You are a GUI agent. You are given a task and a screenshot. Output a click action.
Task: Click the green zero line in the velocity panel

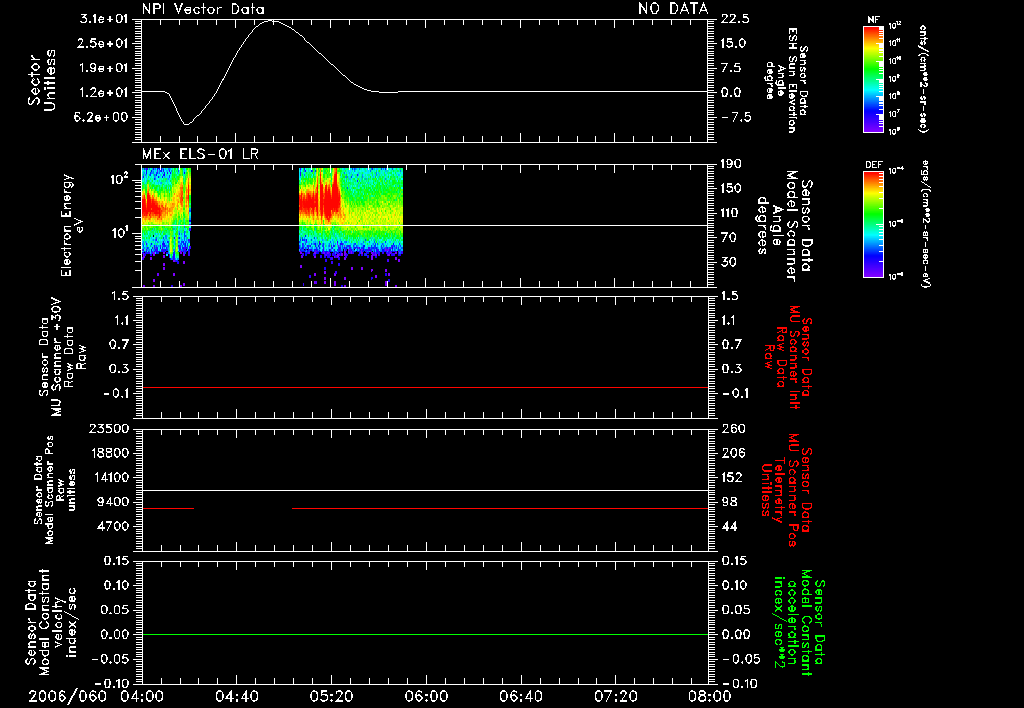tap(425, 634)
